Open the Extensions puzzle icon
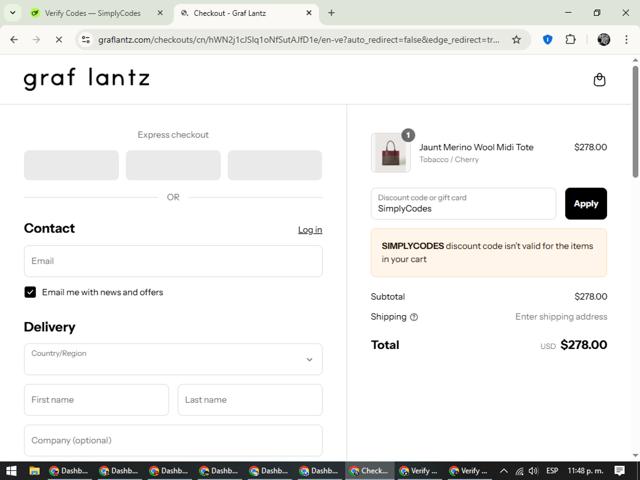The image size is (640, 480). (x=571, y=40)
